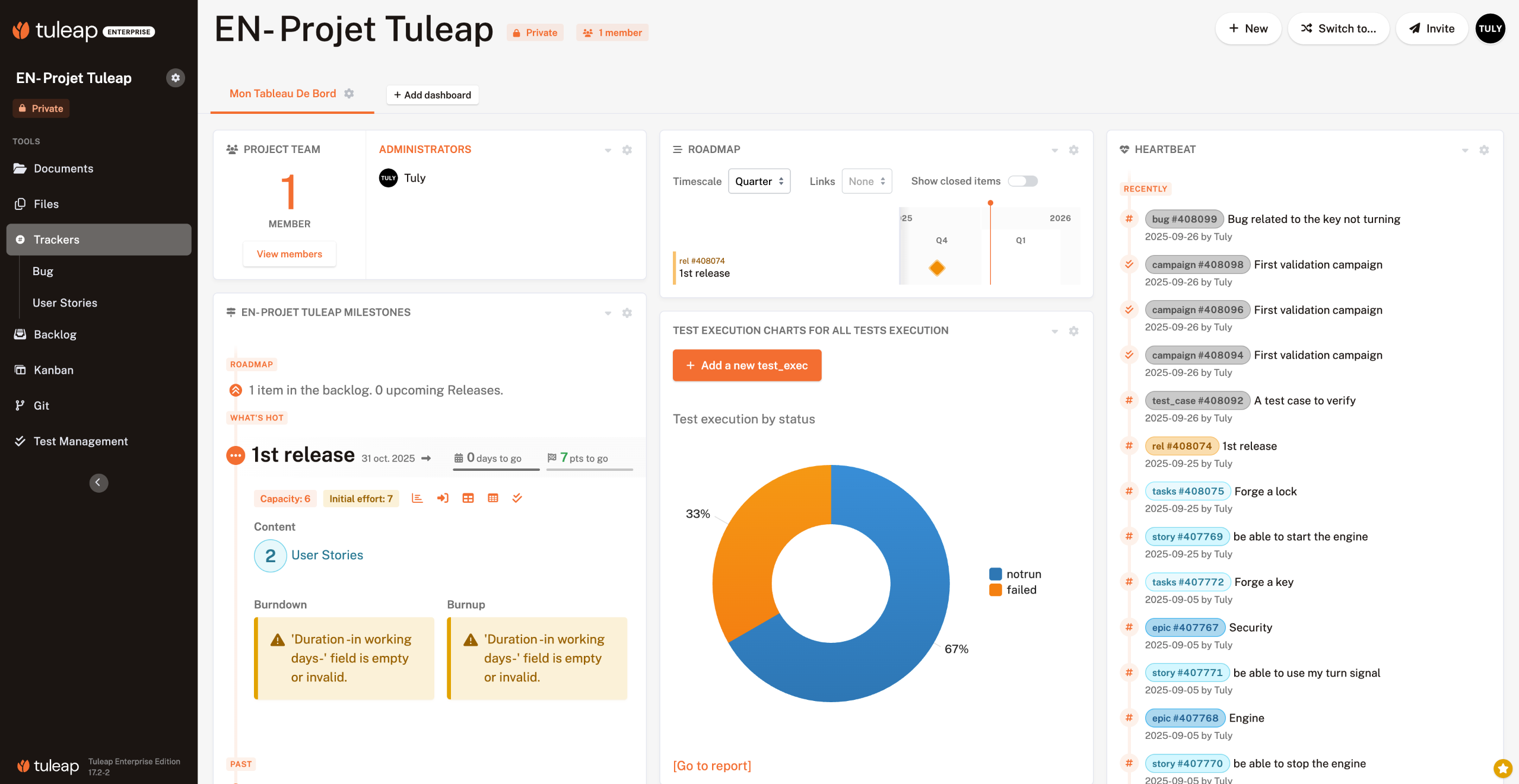Toggle Show closed items switch
Viewport: 1519px width, 784px height.
point(1023,181)
